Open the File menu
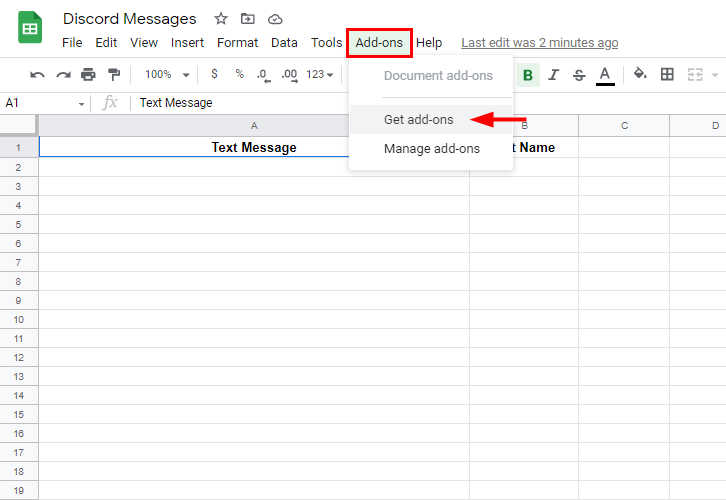 (72, 43)
